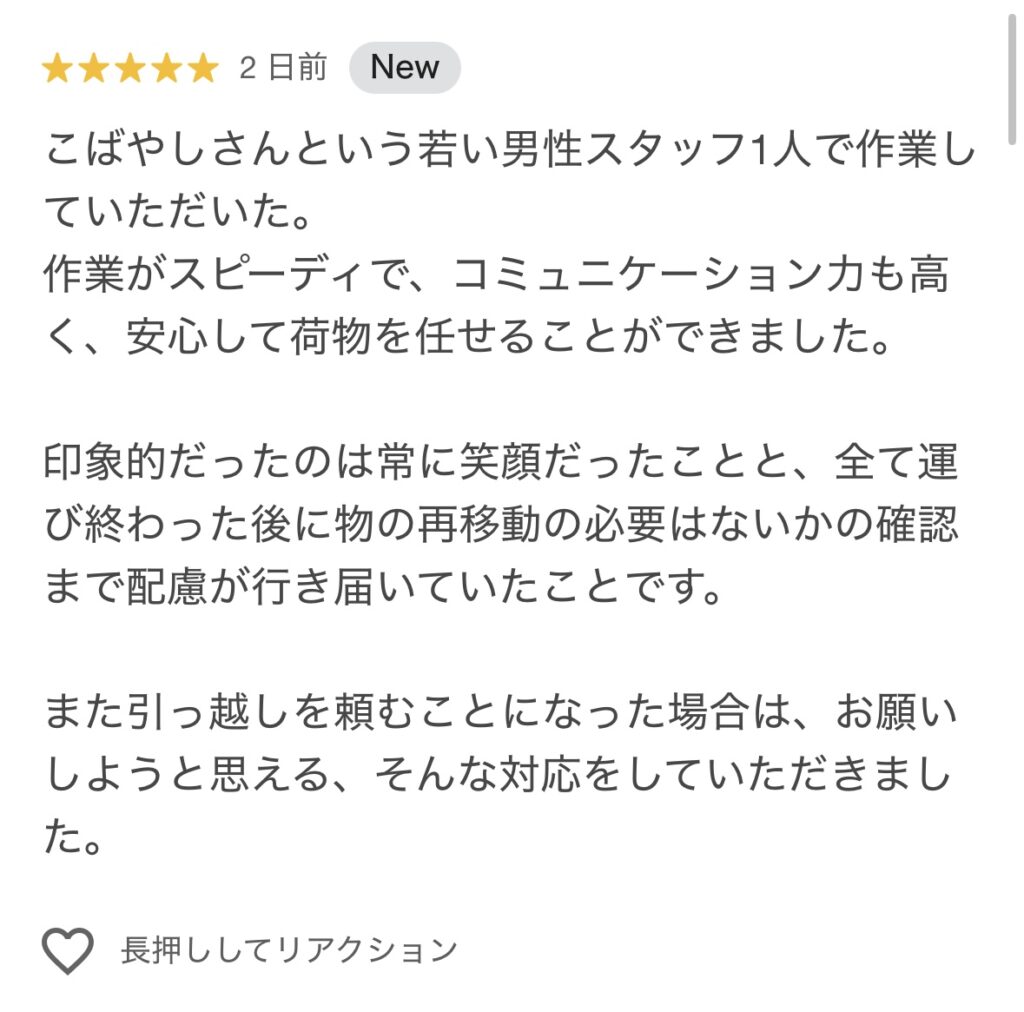This screenshot has width=1024, height=1012.
Task: Click the line starting "また引っ越しを頼む"
Action: point(500,715)
